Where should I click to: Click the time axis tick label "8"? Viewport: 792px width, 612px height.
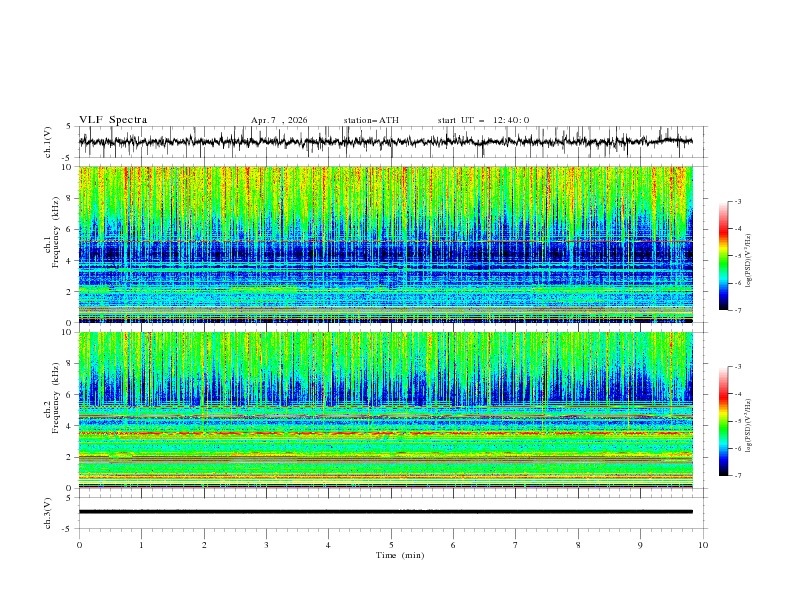pos(578,545)
